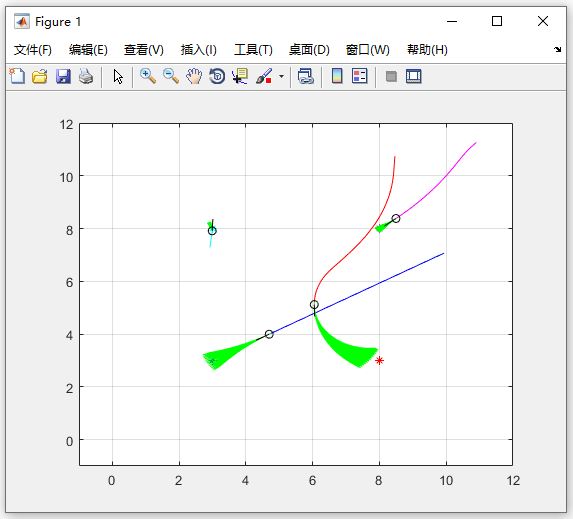Show plot tools and dock figure
The height and width of the screenshot is (519, 573).
[x=414, y=76]
